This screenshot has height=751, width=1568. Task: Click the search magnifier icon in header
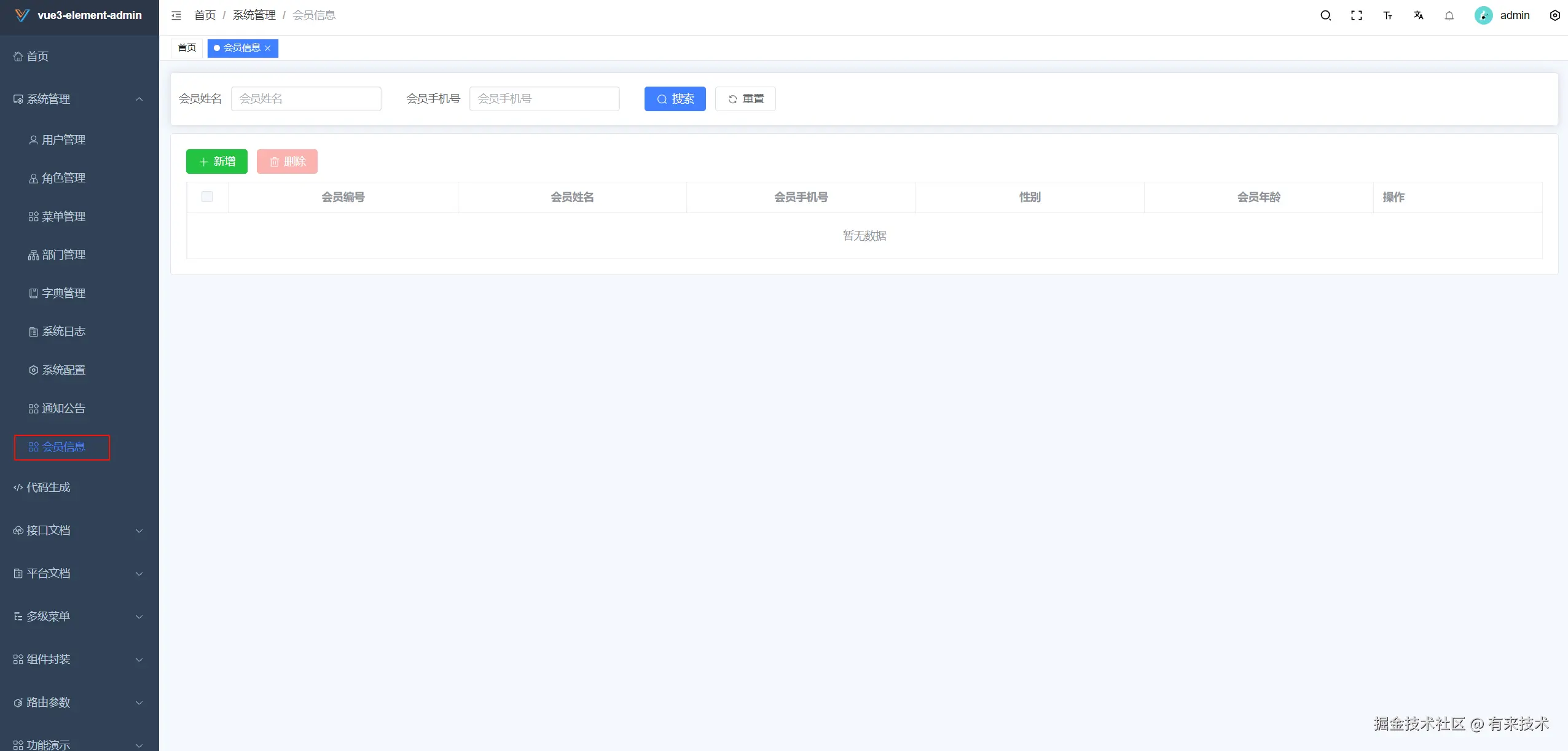click(1325, 15)
